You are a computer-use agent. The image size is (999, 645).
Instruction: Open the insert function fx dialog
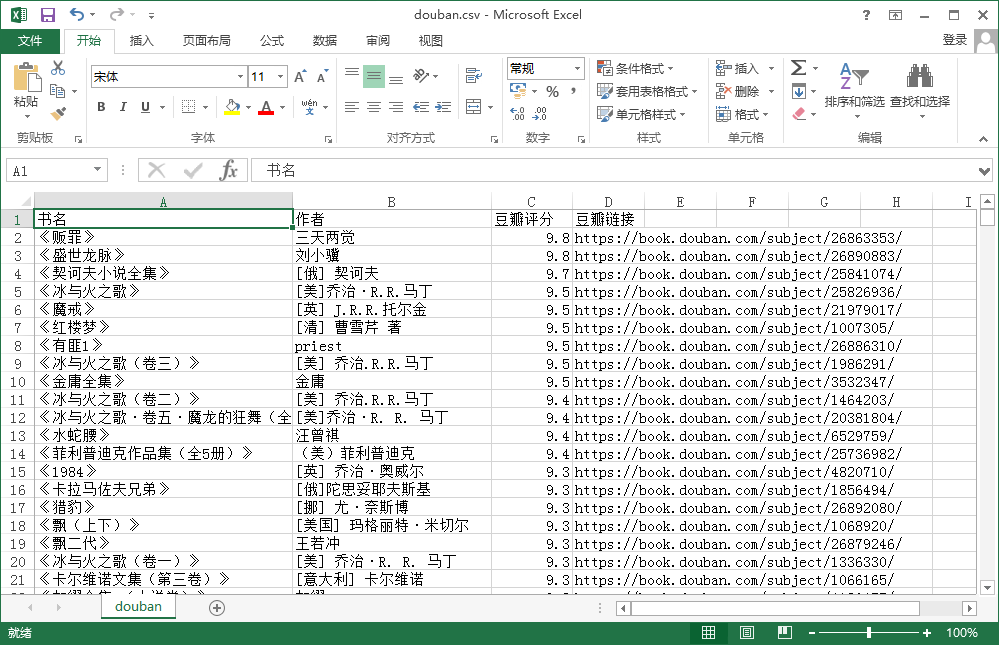tap(229, 171)
